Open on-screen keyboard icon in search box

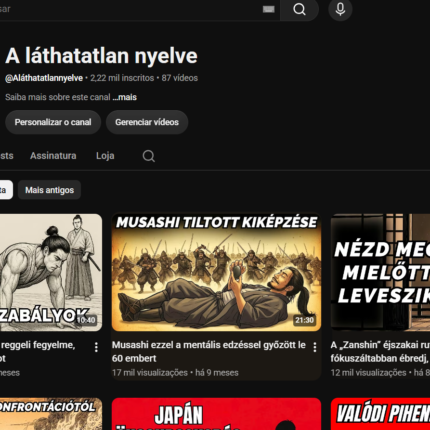pyautogui.click(x=268, y=9)
